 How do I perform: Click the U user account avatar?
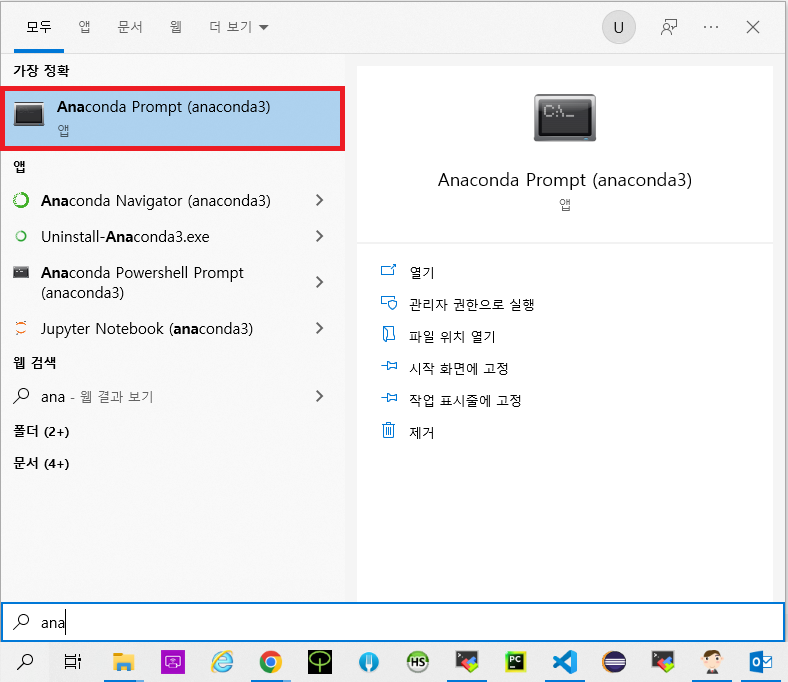[619, 27]
